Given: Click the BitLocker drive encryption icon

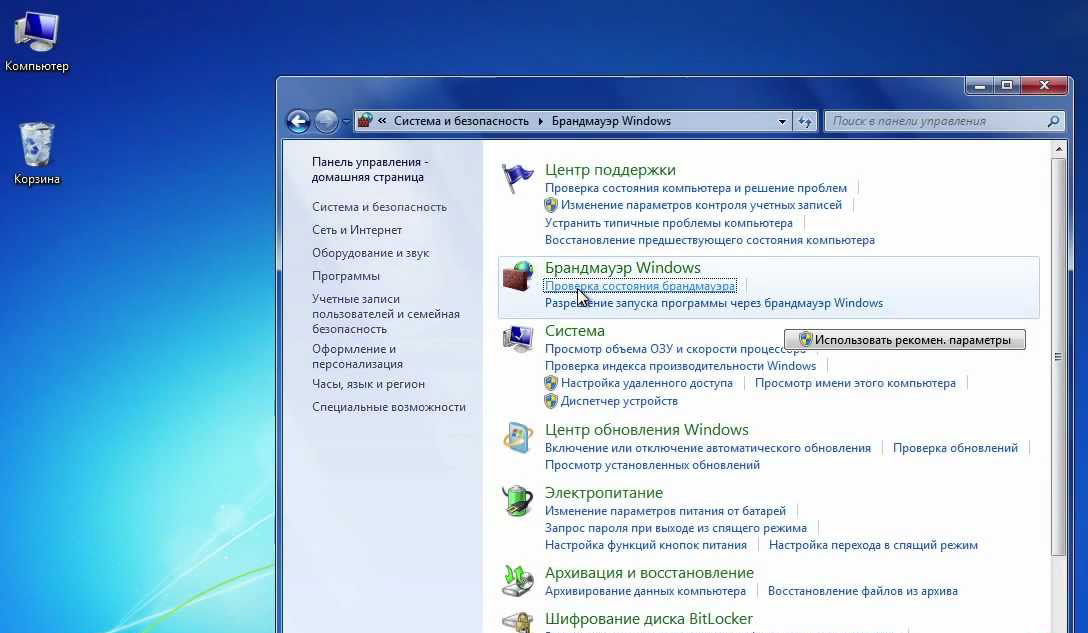Looking at the screenshot, I should (518, 621).
